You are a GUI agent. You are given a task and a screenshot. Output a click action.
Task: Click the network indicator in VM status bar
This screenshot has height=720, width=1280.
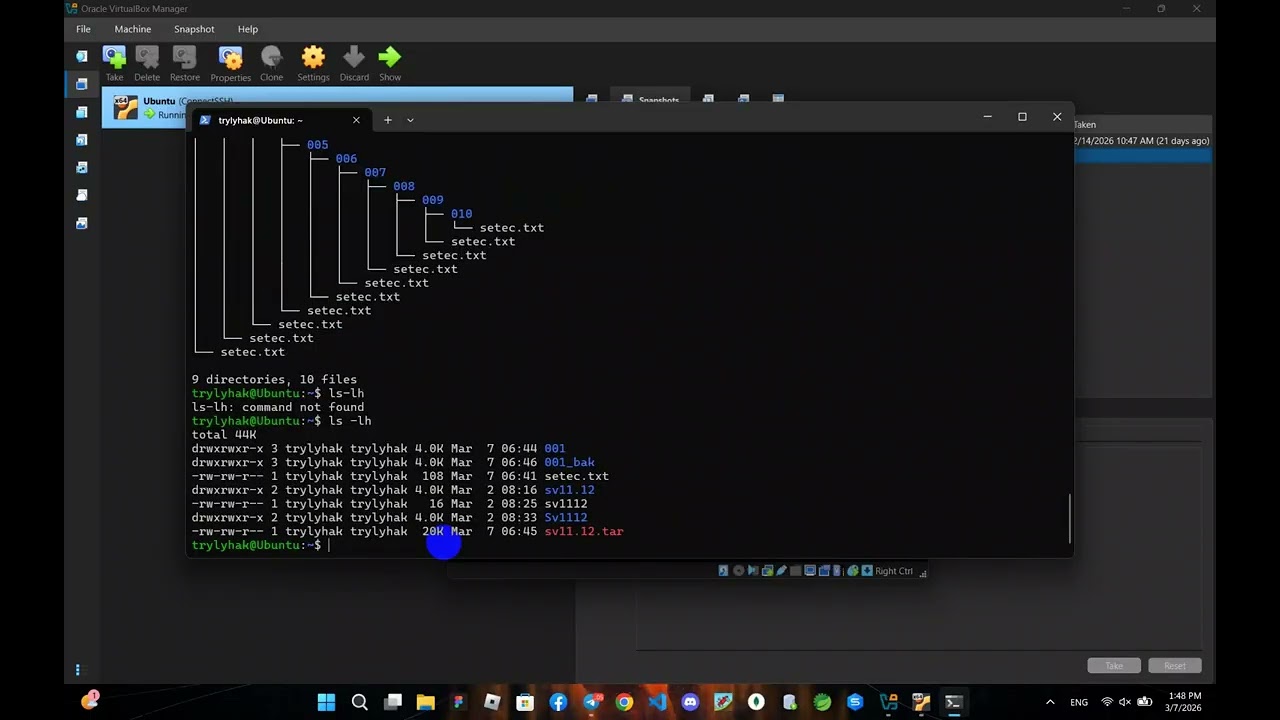tap(767, 571)
